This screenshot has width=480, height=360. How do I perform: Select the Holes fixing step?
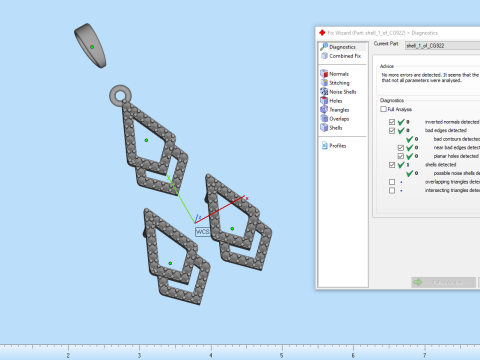click(331, 101)
